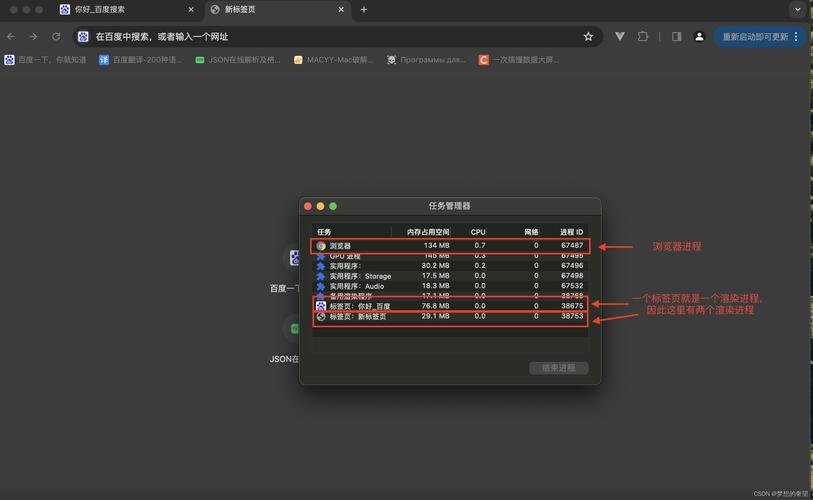This screenshot has width=813, height=500.
Task: Open the MACYY-Mac破解 bookmark
Action: click(x=333, y=60)
